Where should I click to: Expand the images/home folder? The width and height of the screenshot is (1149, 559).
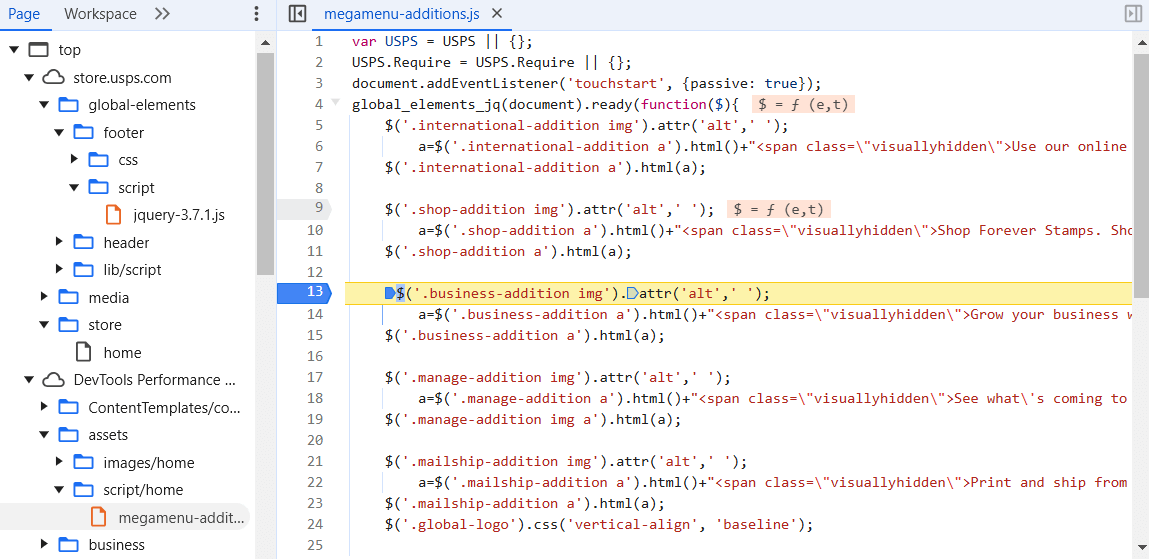[59, 462]
